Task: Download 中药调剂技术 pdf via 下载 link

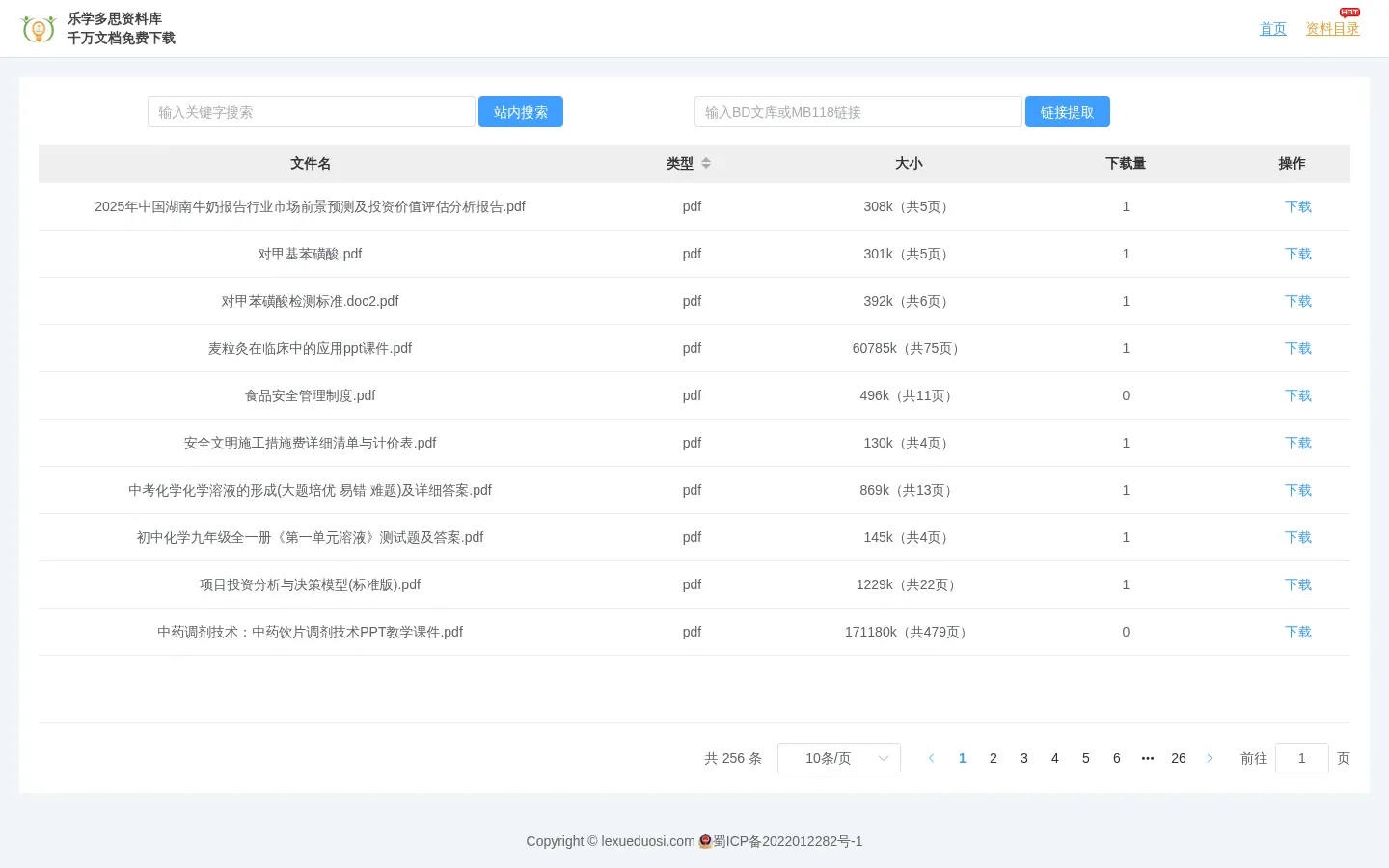Action: [1298, 632]
